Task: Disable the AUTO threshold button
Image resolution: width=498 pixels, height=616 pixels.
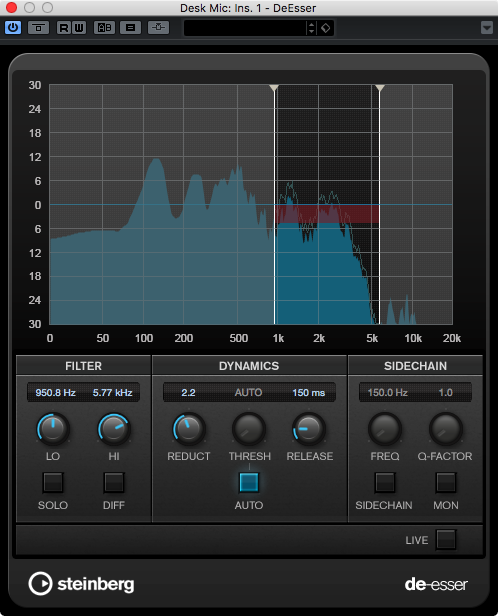Action: 249,482
